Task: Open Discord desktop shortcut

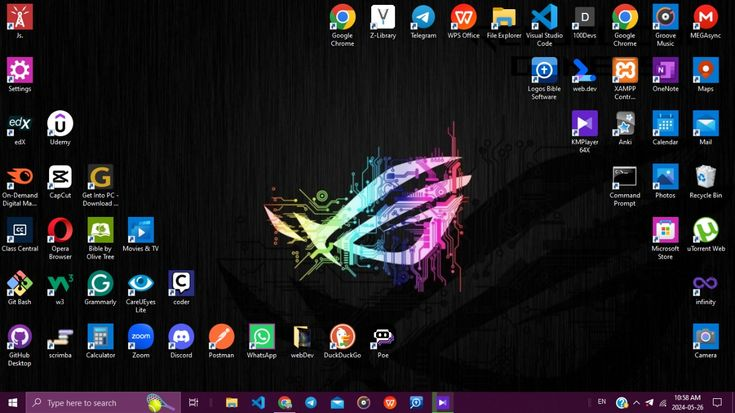Action: pyautogui.click(x=181, y=342)
